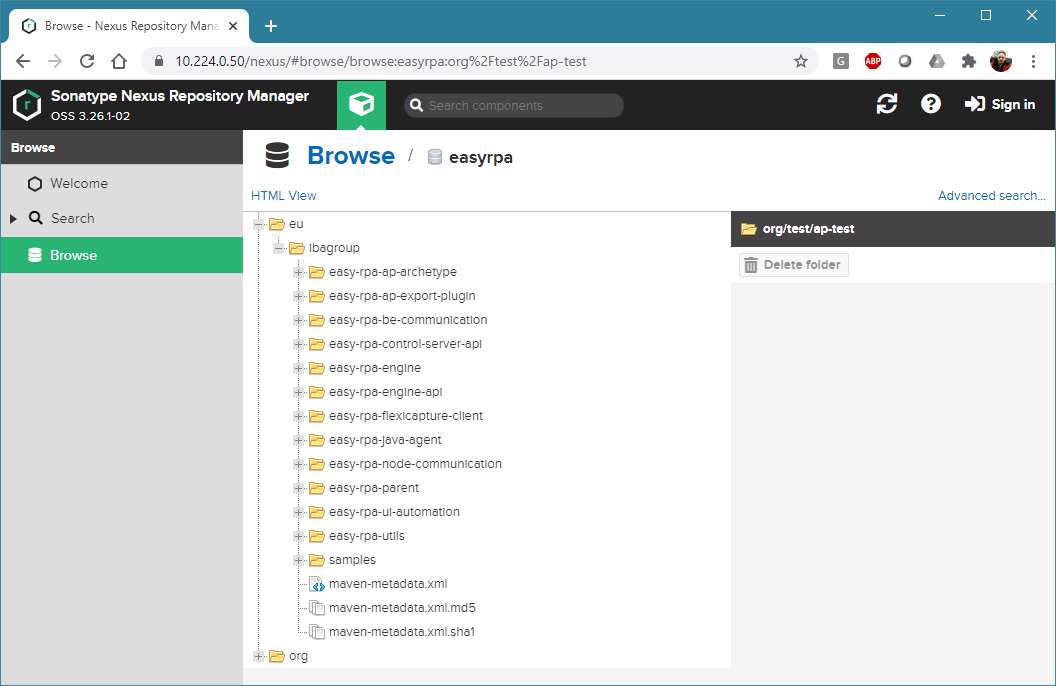
Task: Click the AdBlock Plus extension icon
Action: point(872,61)
